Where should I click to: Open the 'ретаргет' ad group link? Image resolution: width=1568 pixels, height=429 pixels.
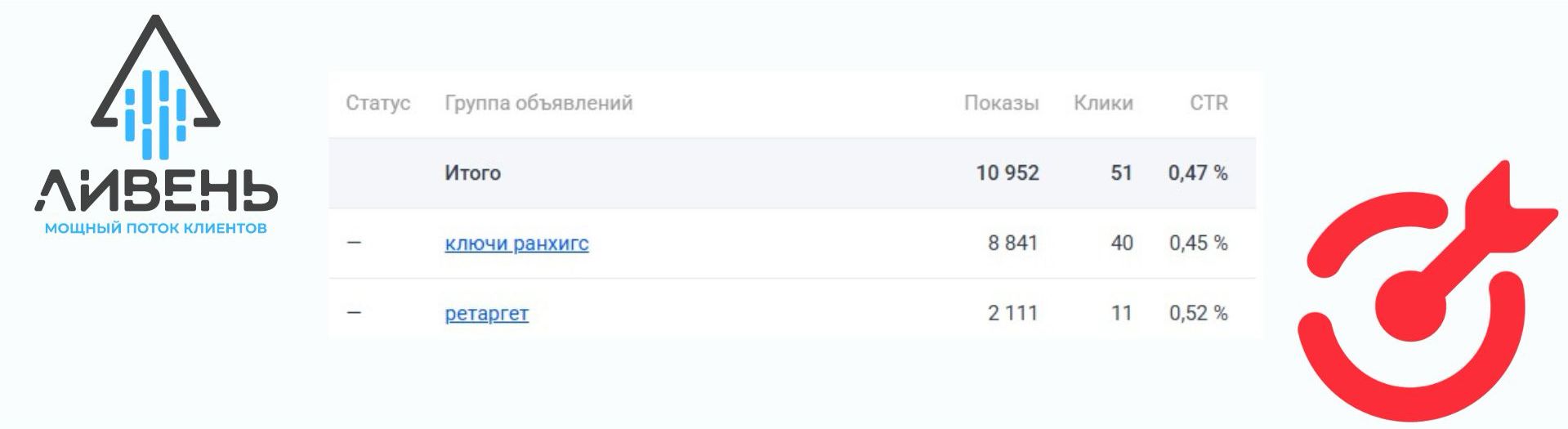point(486,313)
